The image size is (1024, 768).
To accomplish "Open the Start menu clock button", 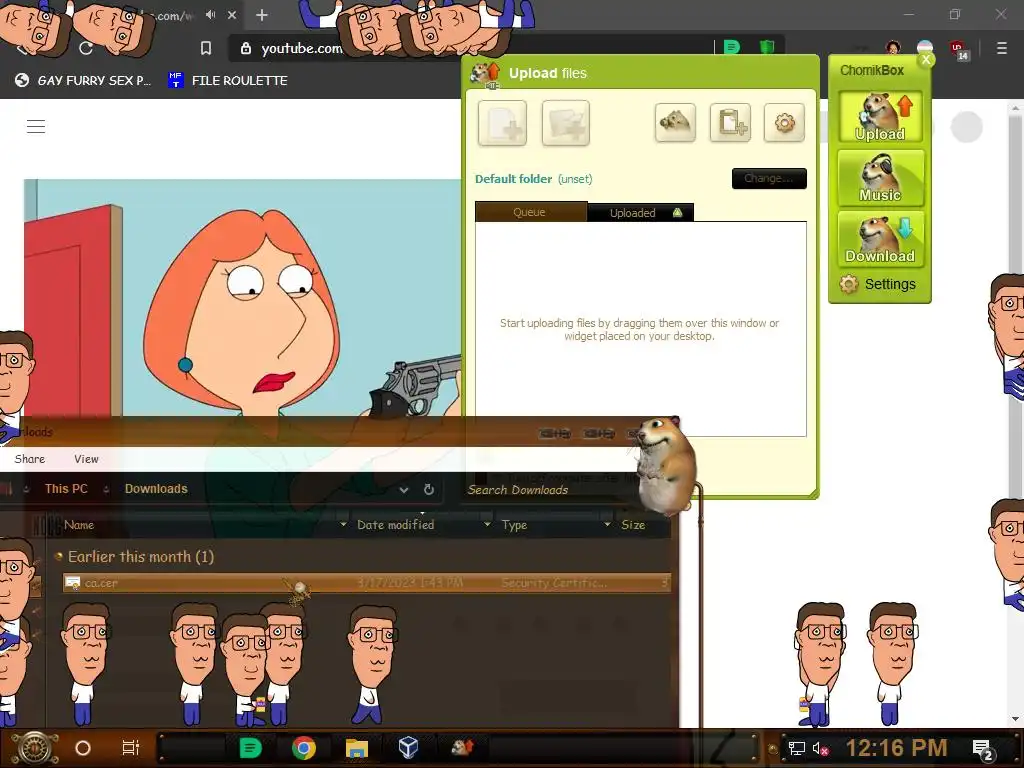I will point(35,748).
